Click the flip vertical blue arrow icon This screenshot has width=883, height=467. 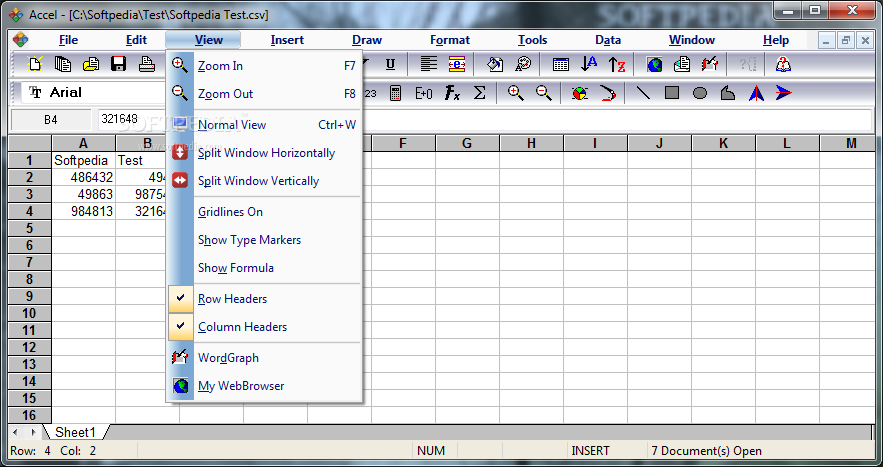point(783,93)
